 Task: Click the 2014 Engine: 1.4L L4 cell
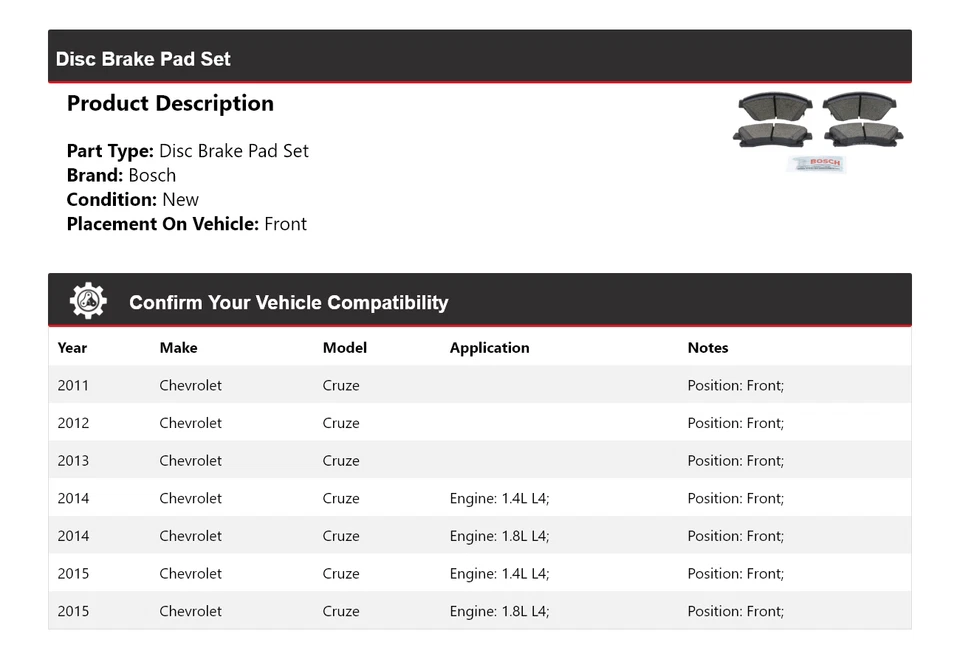point(499,498)
